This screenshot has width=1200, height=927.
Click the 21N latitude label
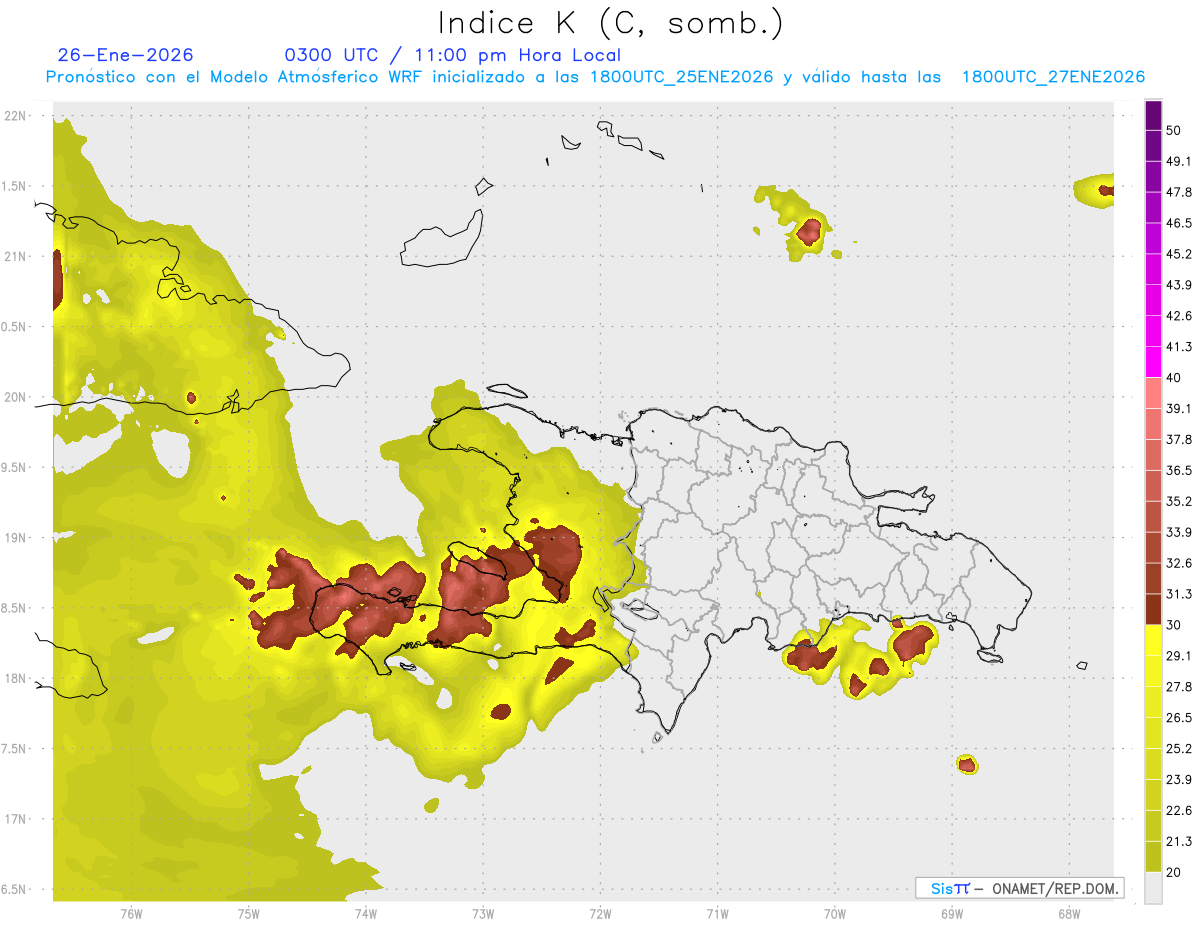15,256
